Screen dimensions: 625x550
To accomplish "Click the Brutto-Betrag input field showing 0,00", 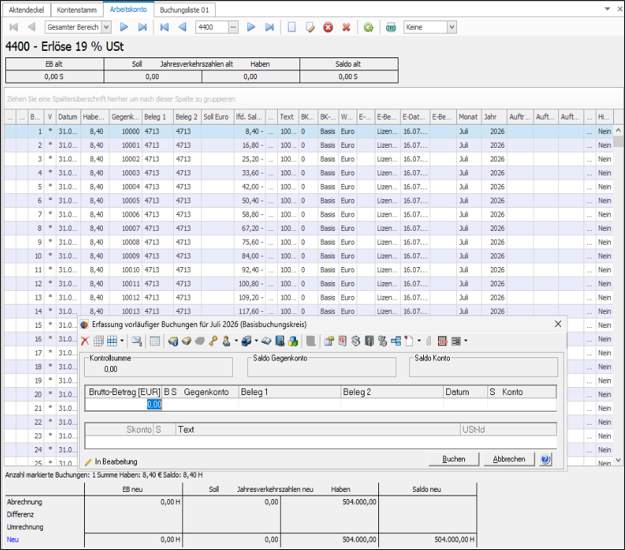I will (123, 405).
